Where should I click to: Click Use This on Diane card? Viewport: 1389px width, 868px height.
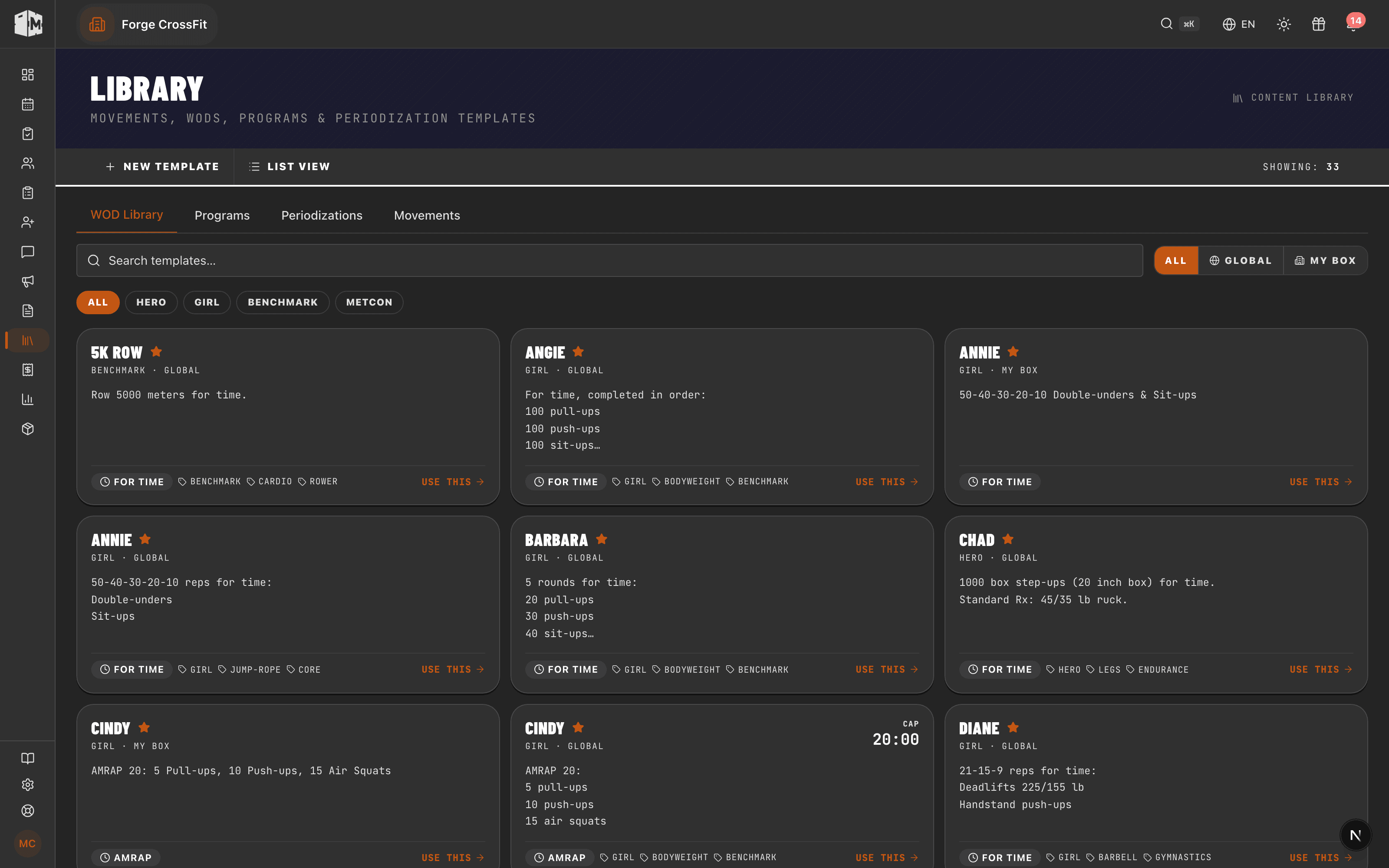point(1321,858)
